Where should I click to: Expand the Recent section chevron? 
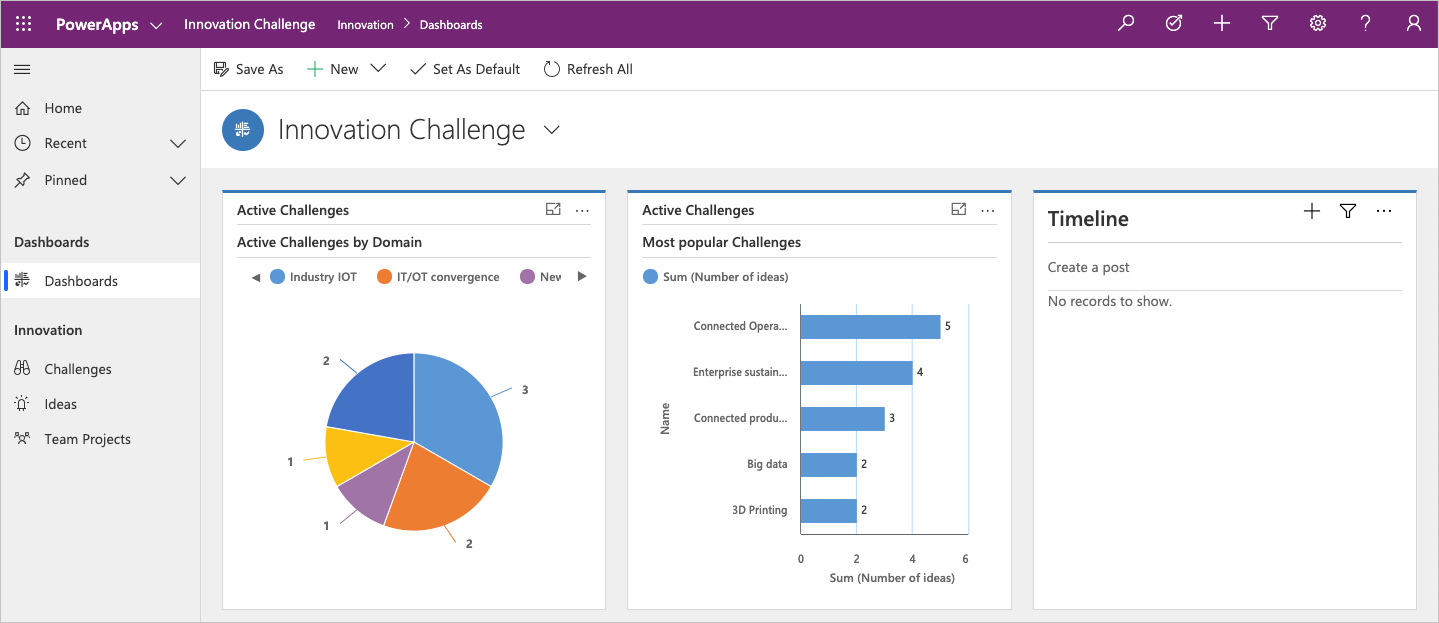click(178, 144)
